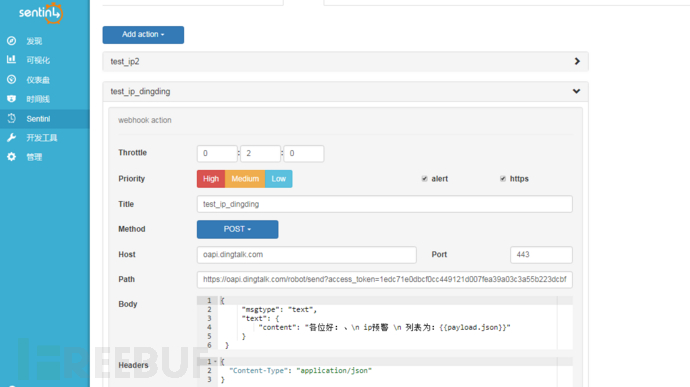The width and height of the screenshot is (690, 387).
Task: Select 开发工具 in the sidebar
Action: coord(42,138)
